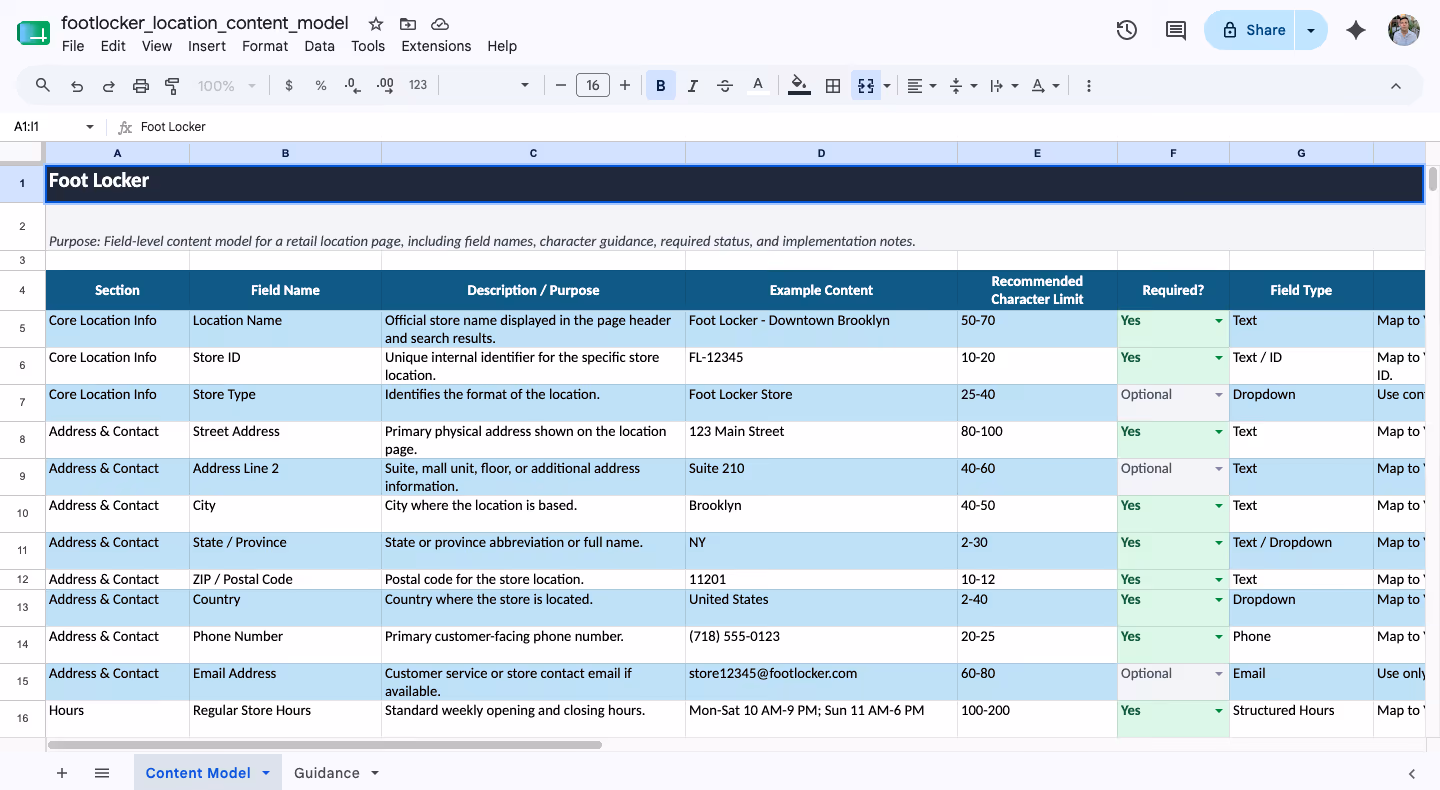Open the Help menu
This screenshot has height=790, width=1440.
[502, 46]
